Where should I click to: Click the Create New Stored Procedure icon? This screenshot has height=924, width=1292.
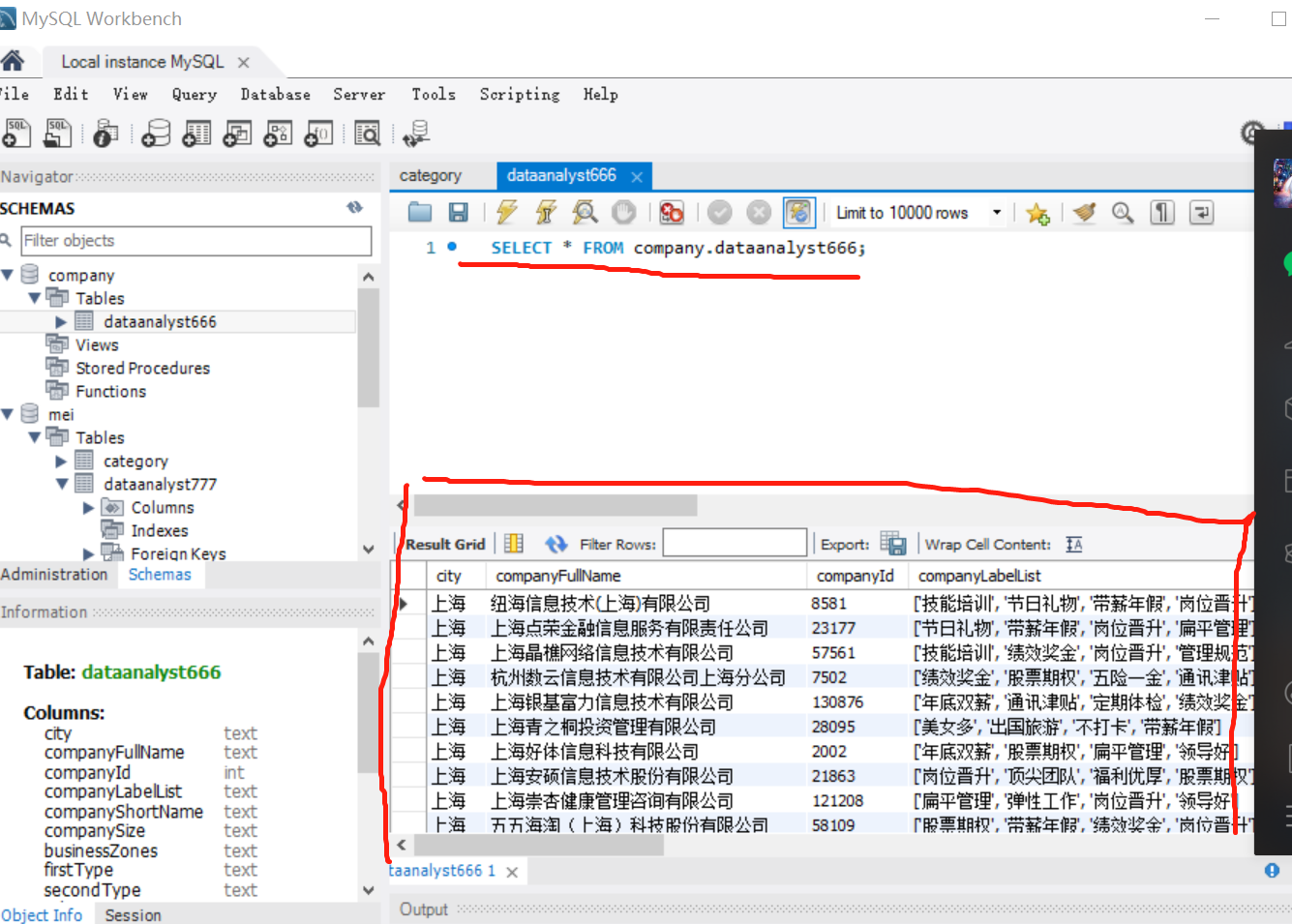click(x=278, y=133)
